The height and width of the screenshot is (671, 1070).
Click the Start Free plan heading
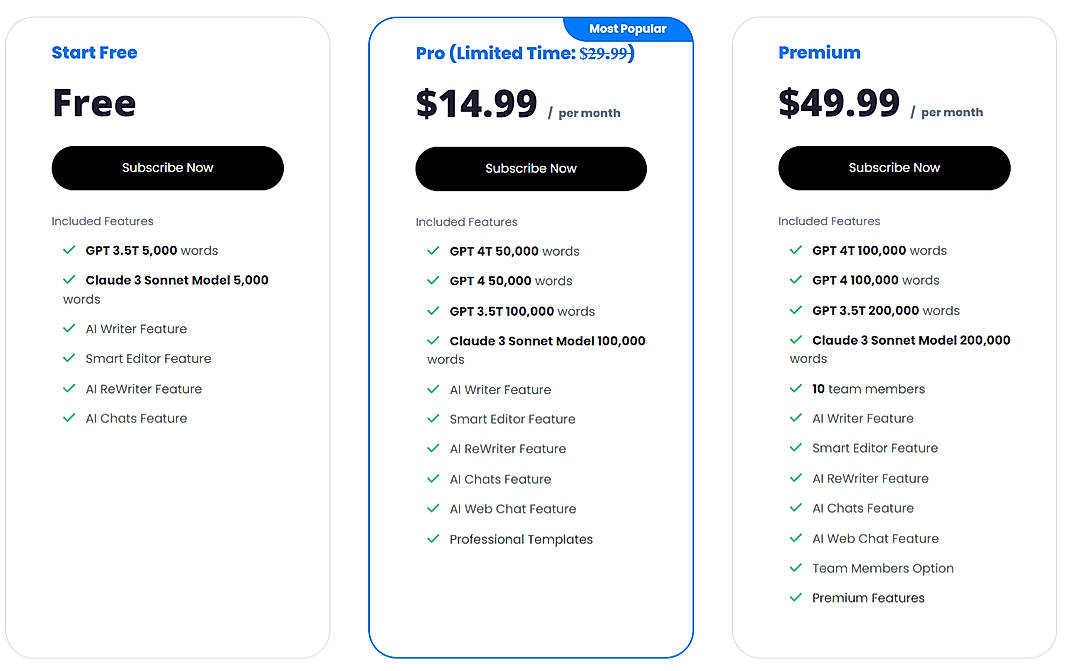tap(94, 52)
